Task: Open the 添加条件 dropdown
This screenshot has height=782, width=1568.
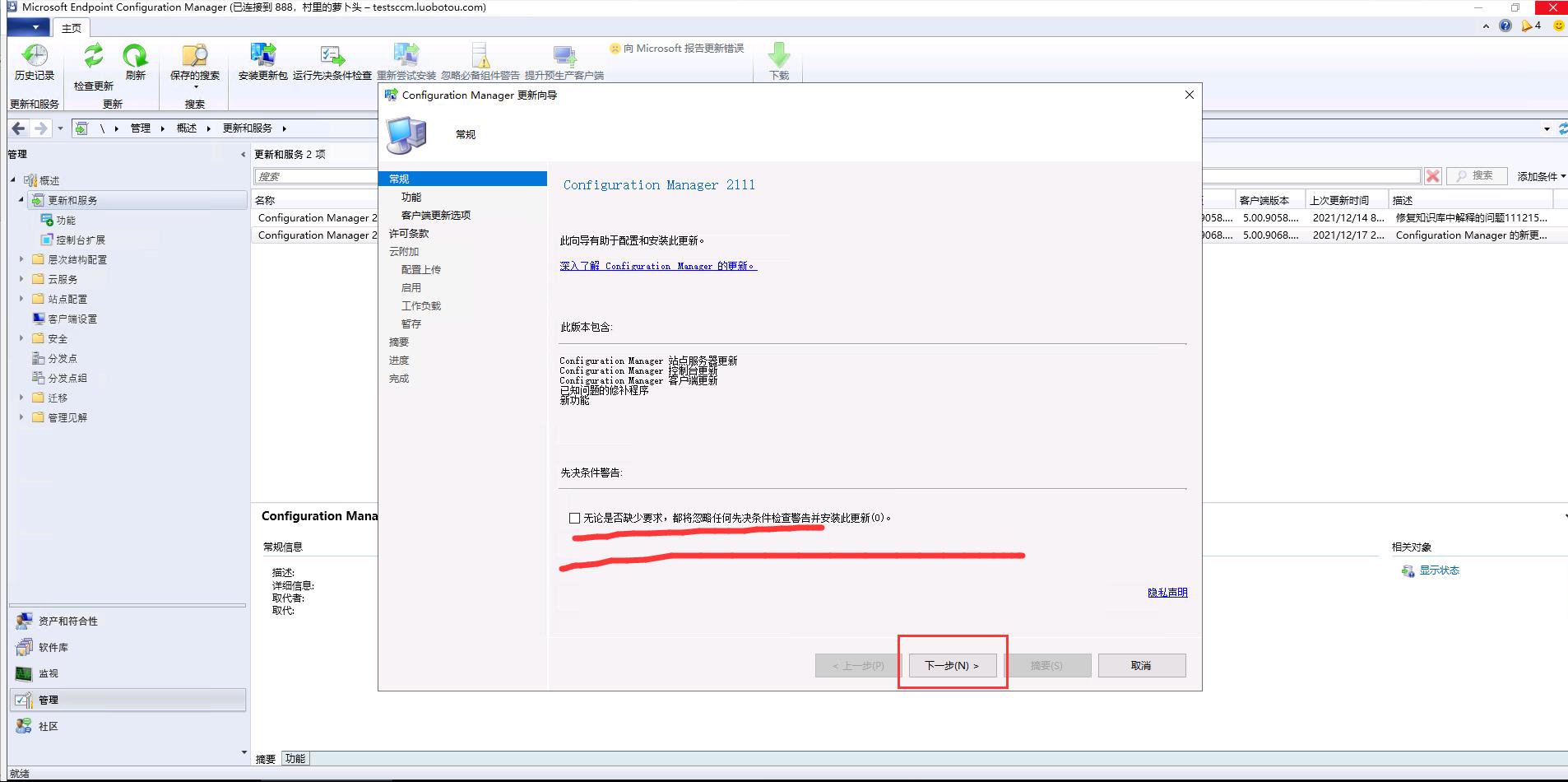Action: [x=1541, y=176]
